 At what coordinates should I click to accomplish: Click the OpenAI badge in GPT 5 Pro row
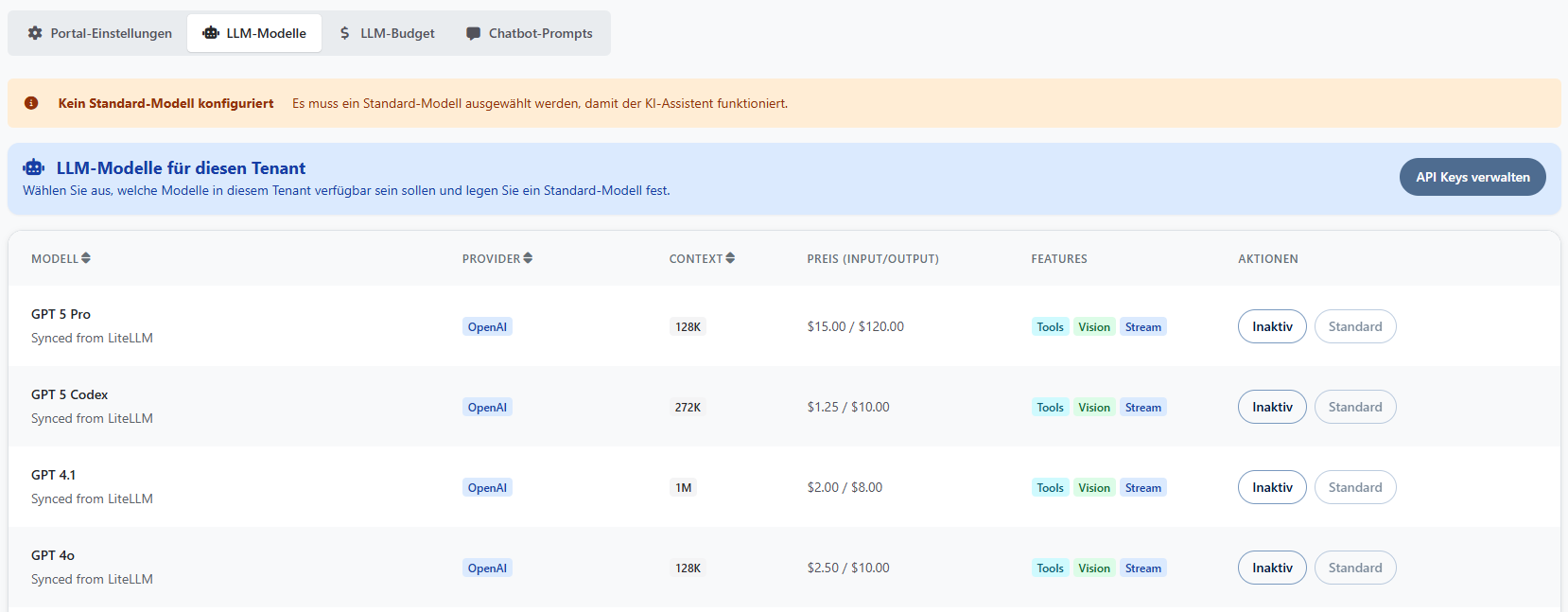coord(487,327)
